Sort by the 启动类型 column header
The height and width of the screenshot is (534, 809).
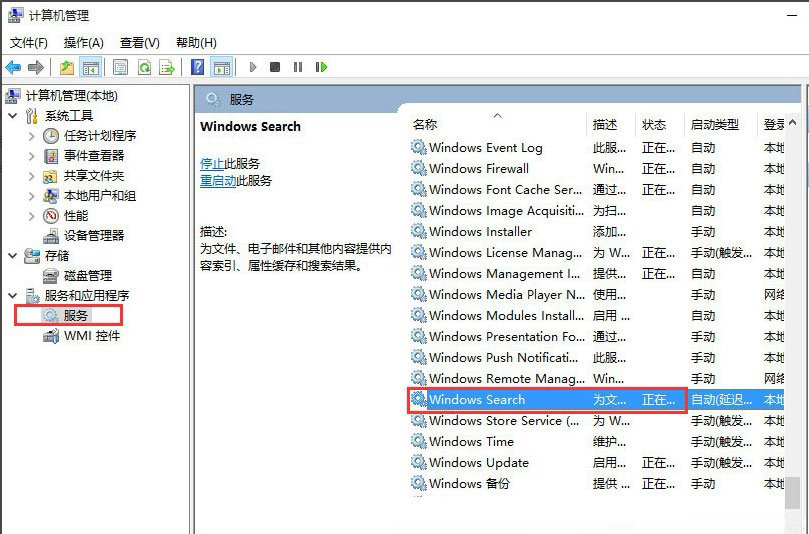715,124
